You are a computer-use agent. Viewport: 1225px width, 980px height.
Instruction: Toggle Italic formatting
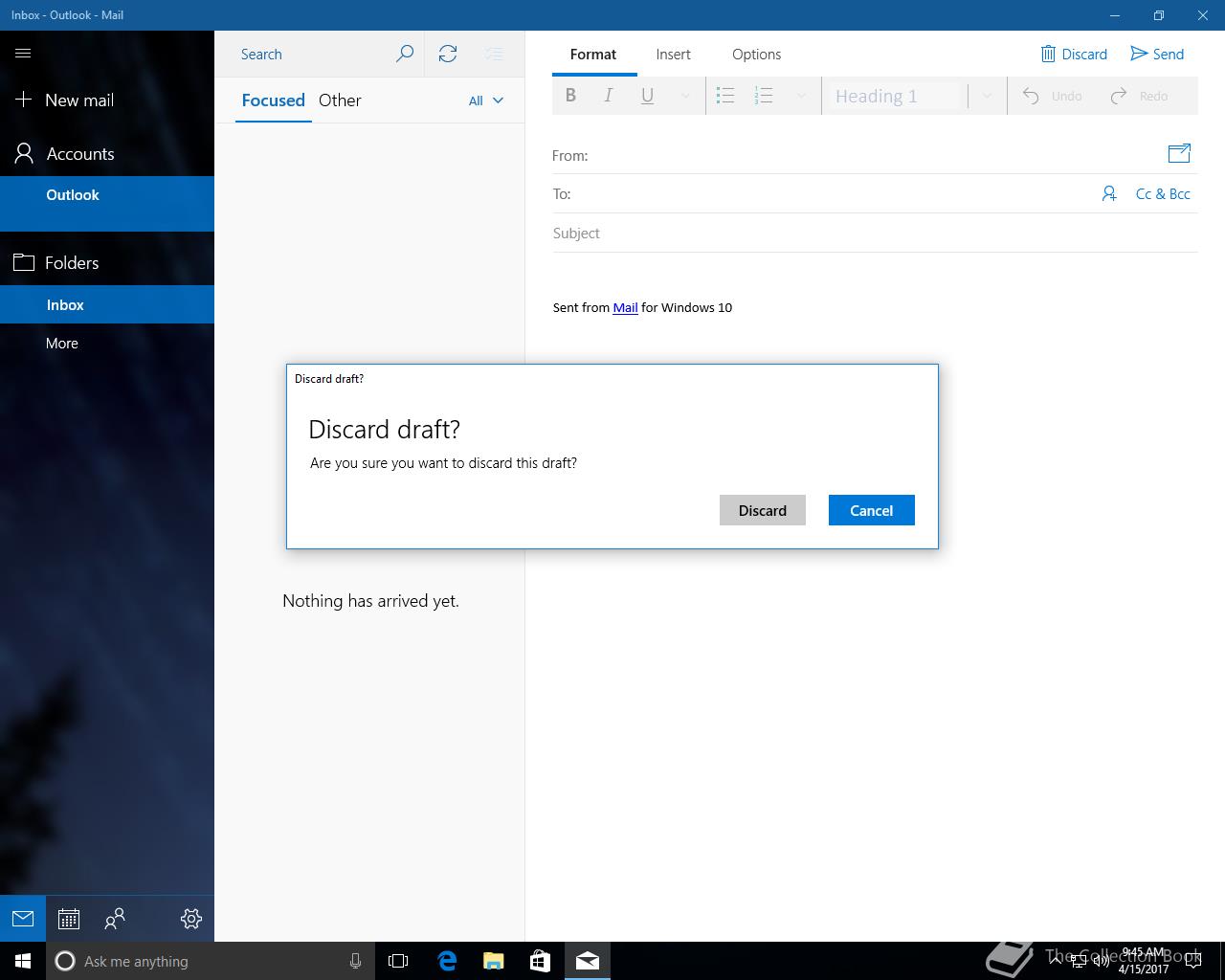pyautogui.click(x=609, y=96)
